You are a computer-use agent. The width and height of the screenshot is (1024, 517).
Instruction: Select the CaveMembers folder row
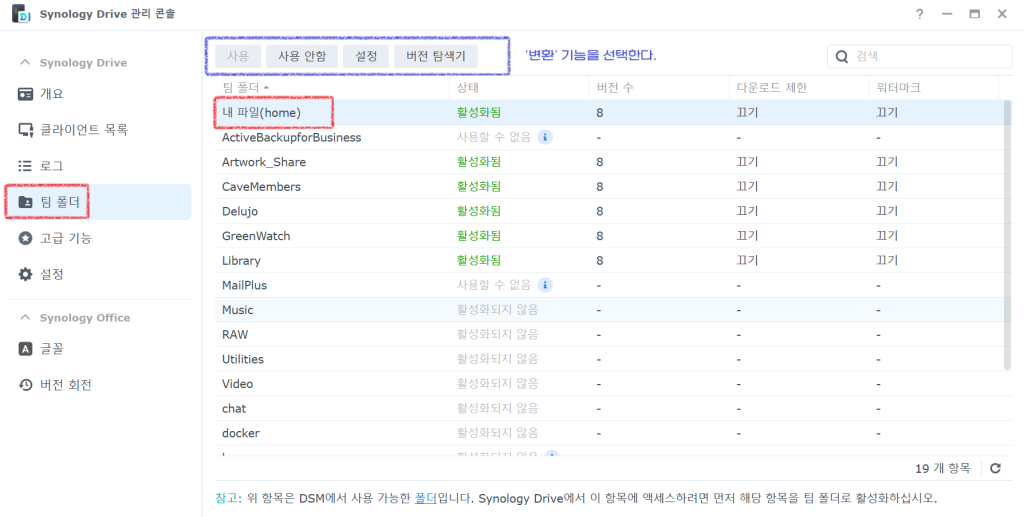(609, 187)
